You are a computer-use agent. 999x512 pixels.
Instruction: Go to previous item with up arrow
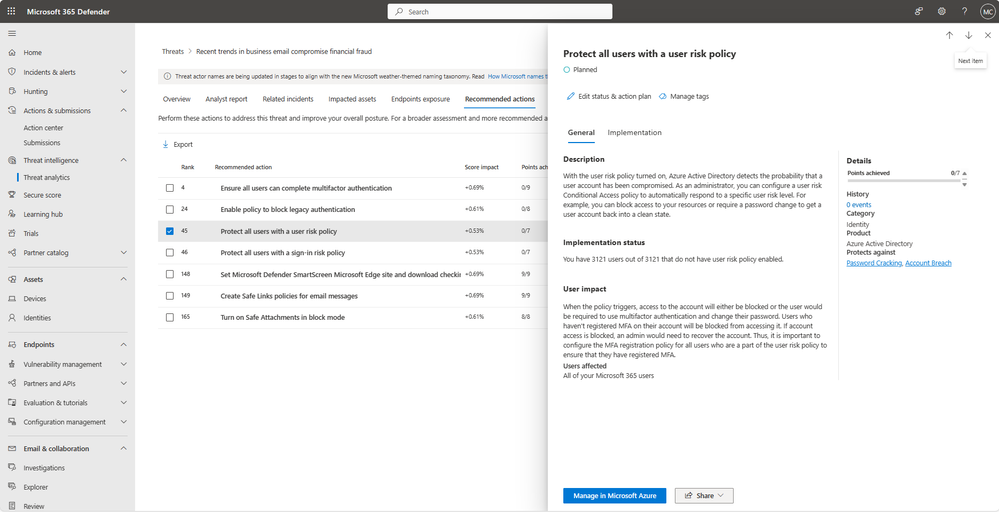click(x=949, y=35)
